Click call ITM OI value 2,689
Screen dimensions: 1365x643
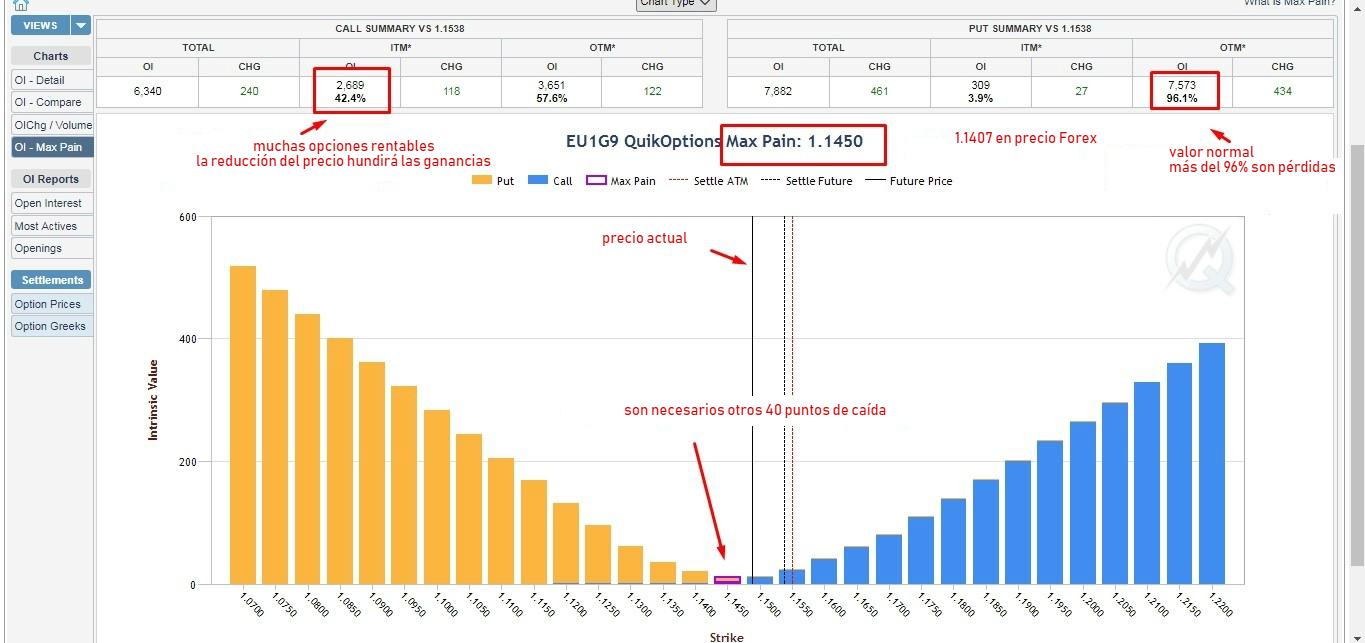[350, 85]
